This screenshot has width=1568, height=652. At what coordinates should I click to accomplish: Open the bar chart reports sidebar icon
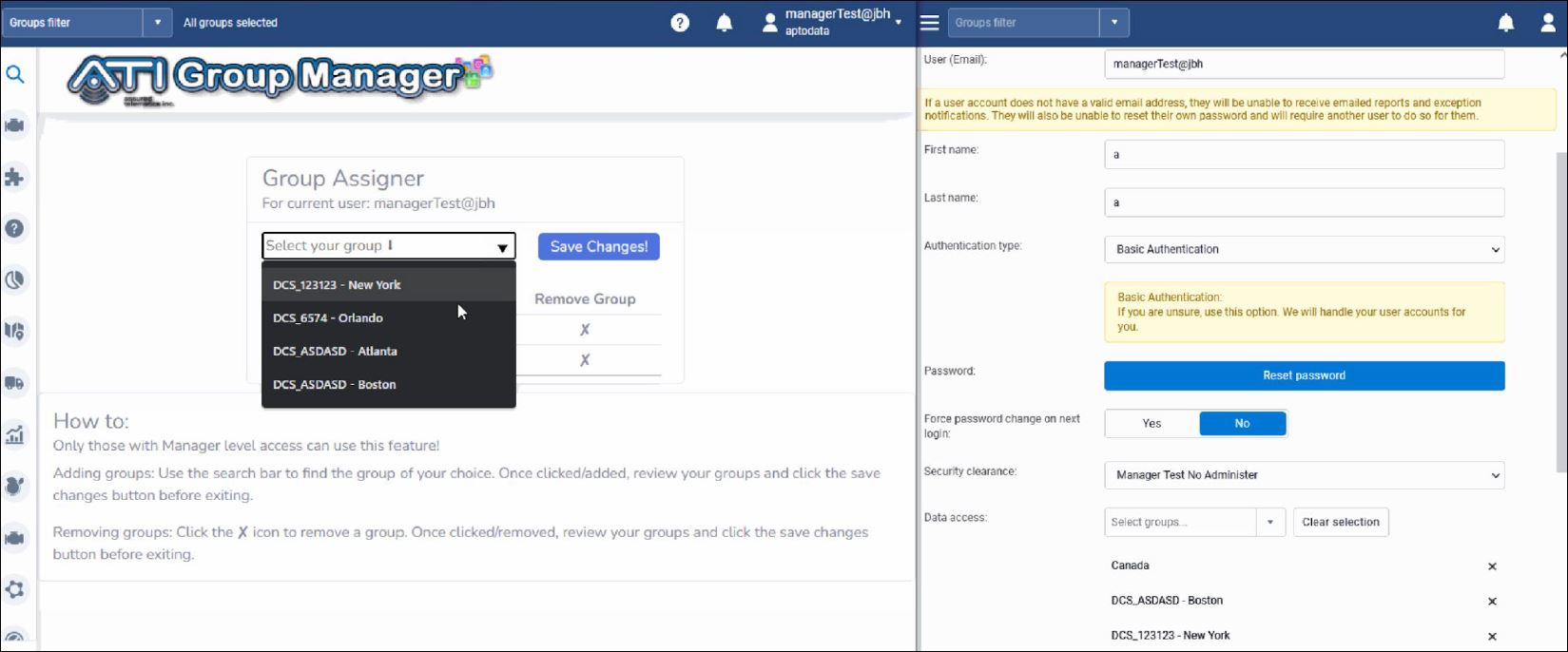click(14, 435)
